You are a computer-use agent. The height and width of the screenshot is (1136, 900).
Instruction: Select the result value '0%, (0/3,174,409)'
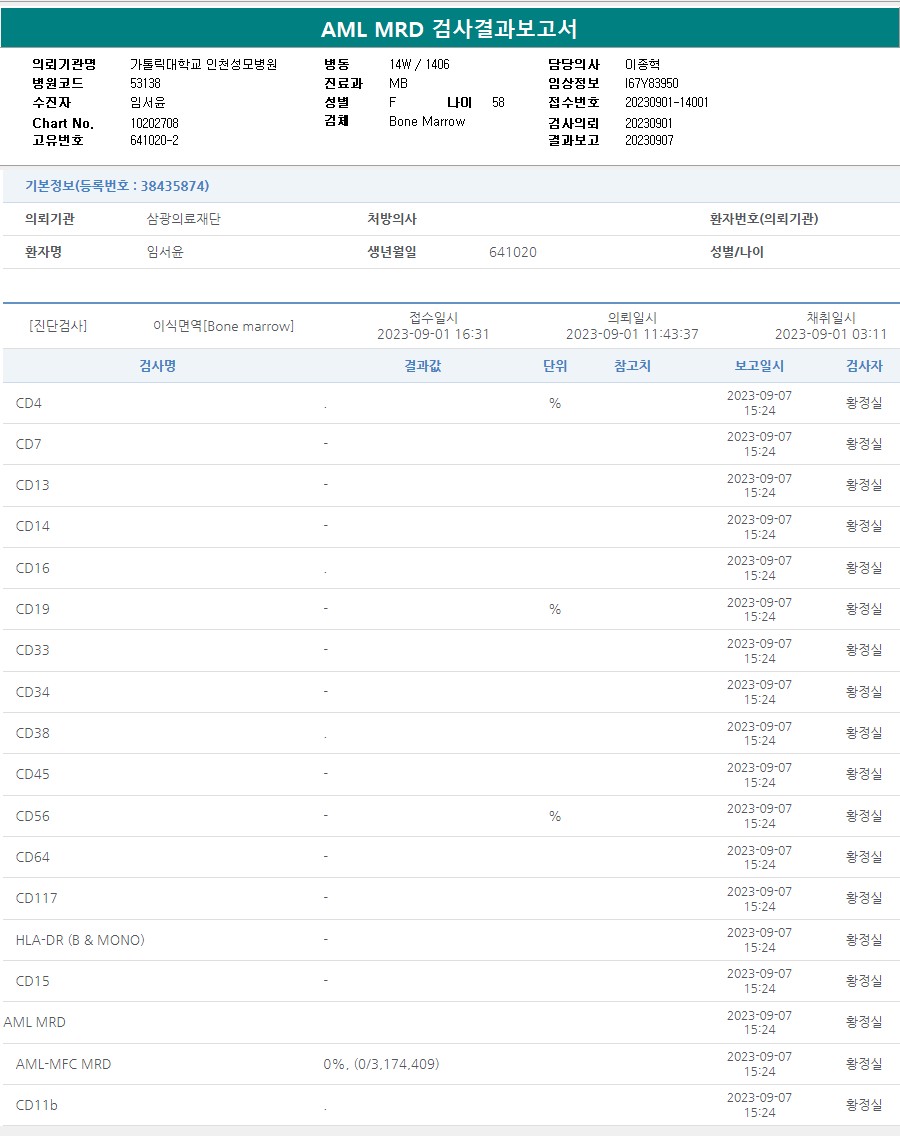click(x=381, y=1064)
